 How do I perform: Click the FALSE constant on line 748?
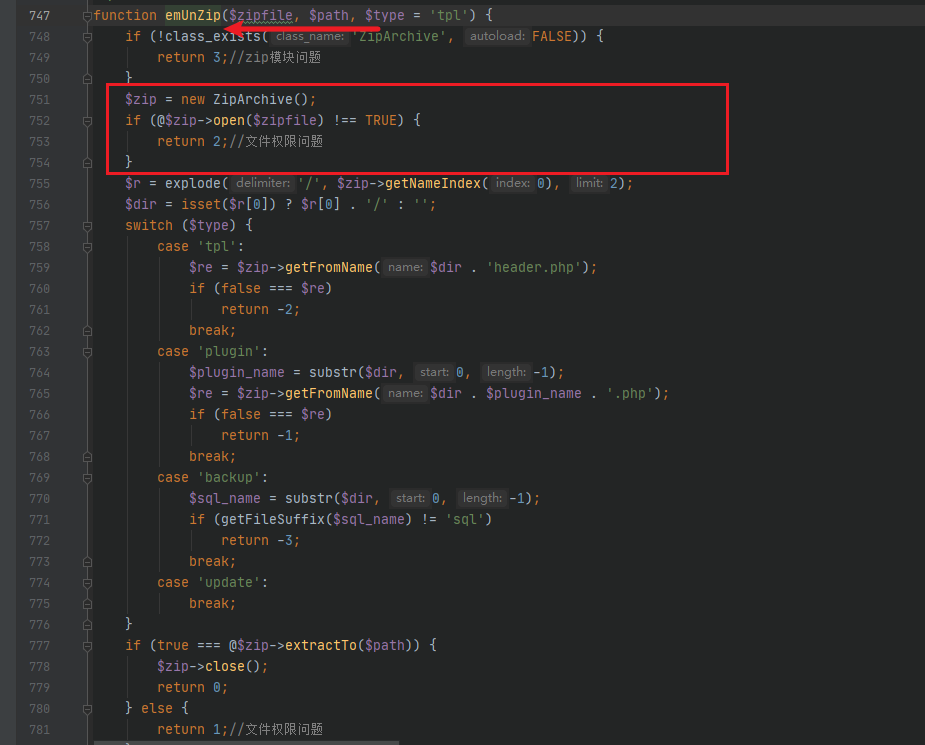(552, 37)
